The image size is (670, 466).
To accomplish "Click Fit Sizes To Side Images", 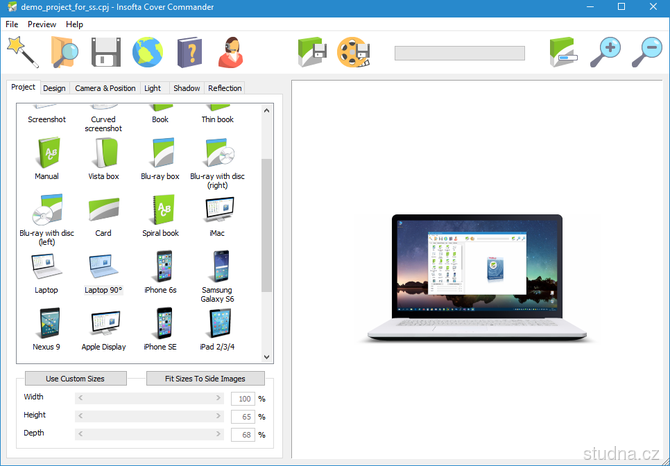I will coord(205,378).
